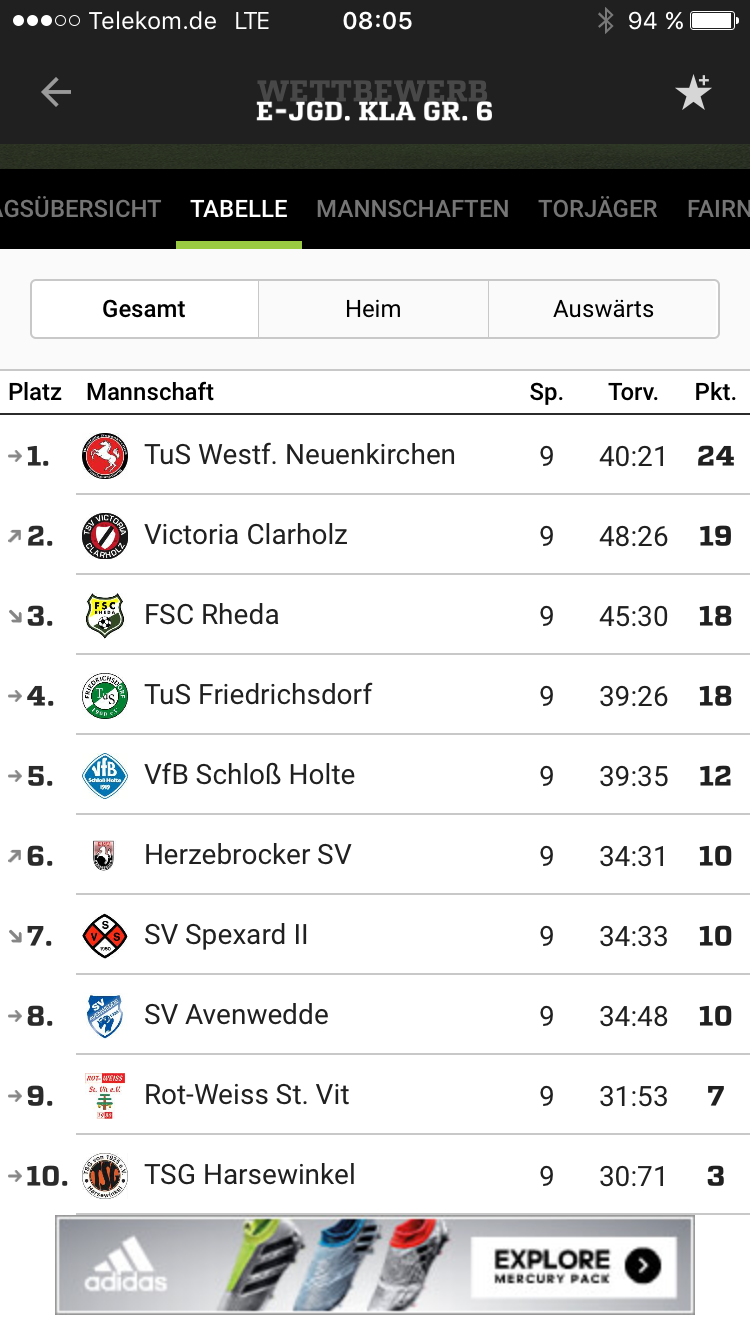
Task: Open the Mannschaften tab
Action: [412, 209]
